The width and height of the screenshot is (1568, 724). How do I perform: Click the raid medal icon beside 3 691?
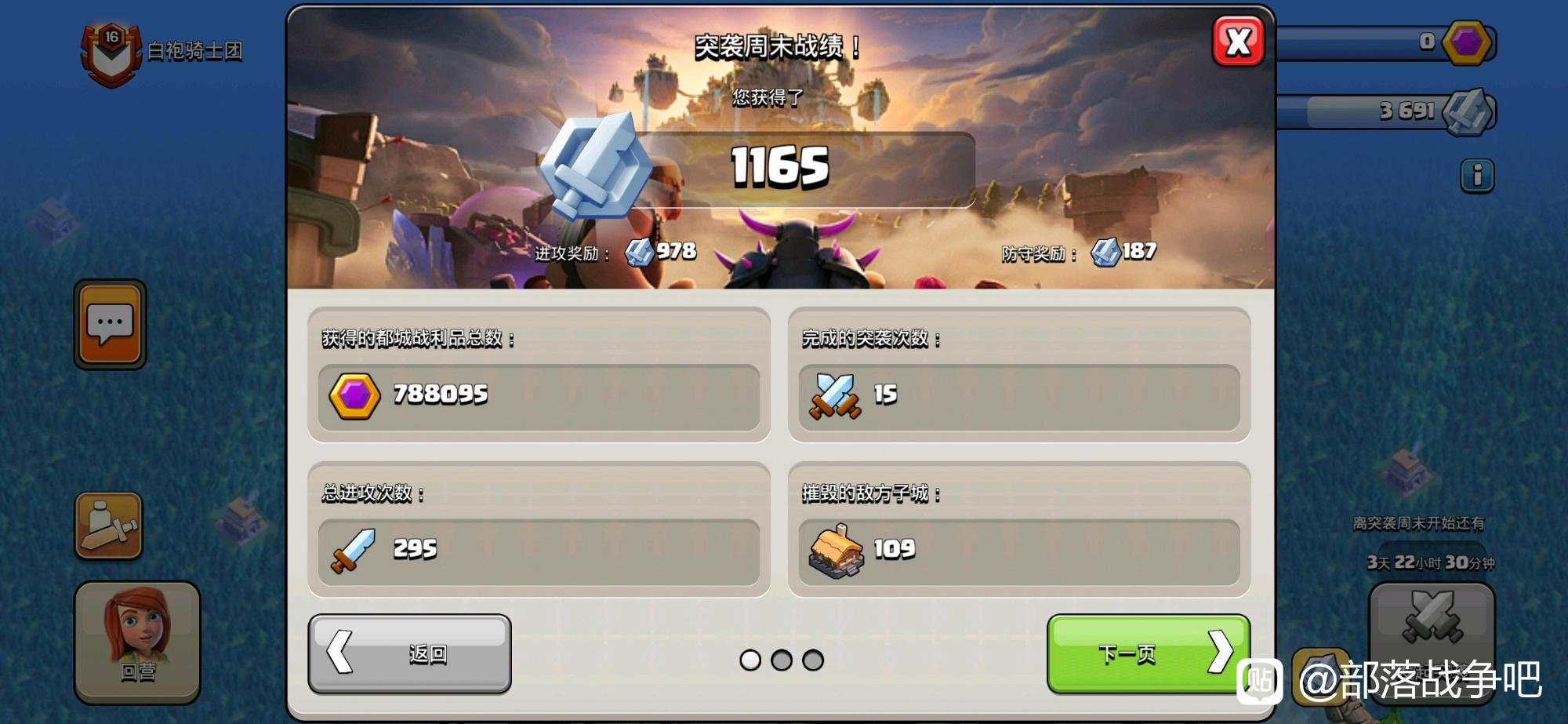point(1468,111)
